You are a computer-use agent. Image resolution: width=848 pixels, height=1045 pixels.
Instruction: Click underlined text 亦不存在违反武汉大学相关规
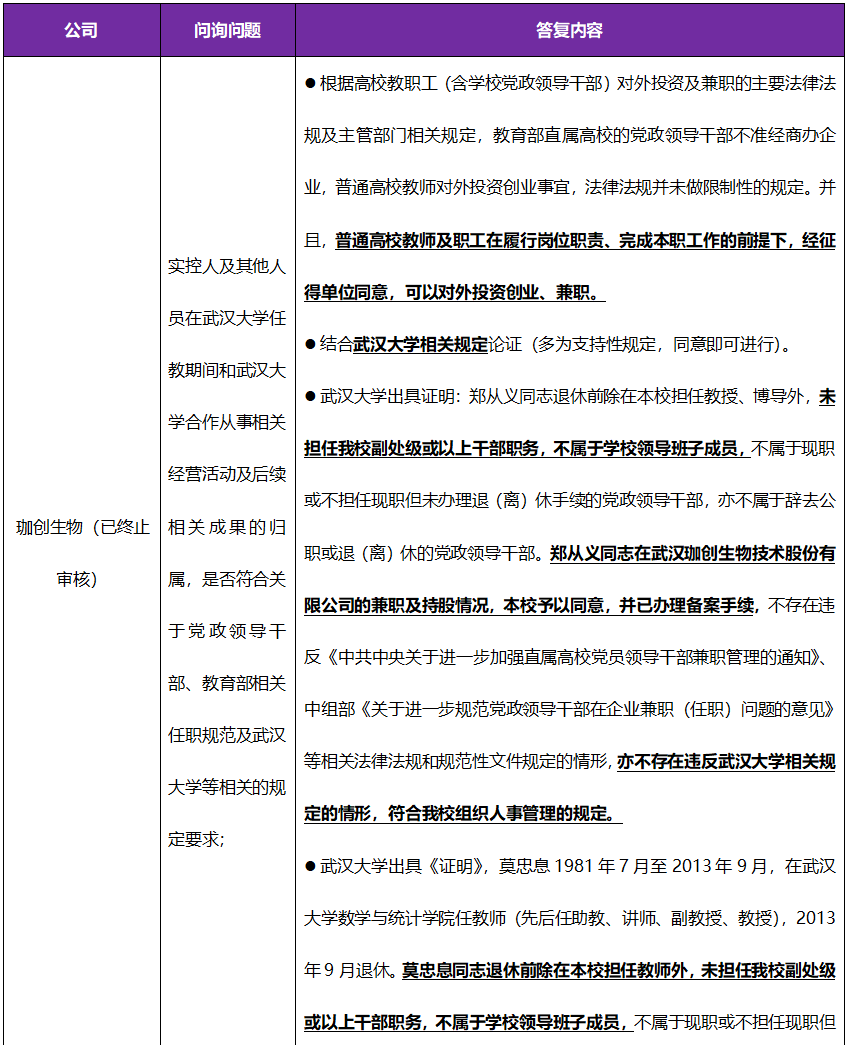[727, 762]
